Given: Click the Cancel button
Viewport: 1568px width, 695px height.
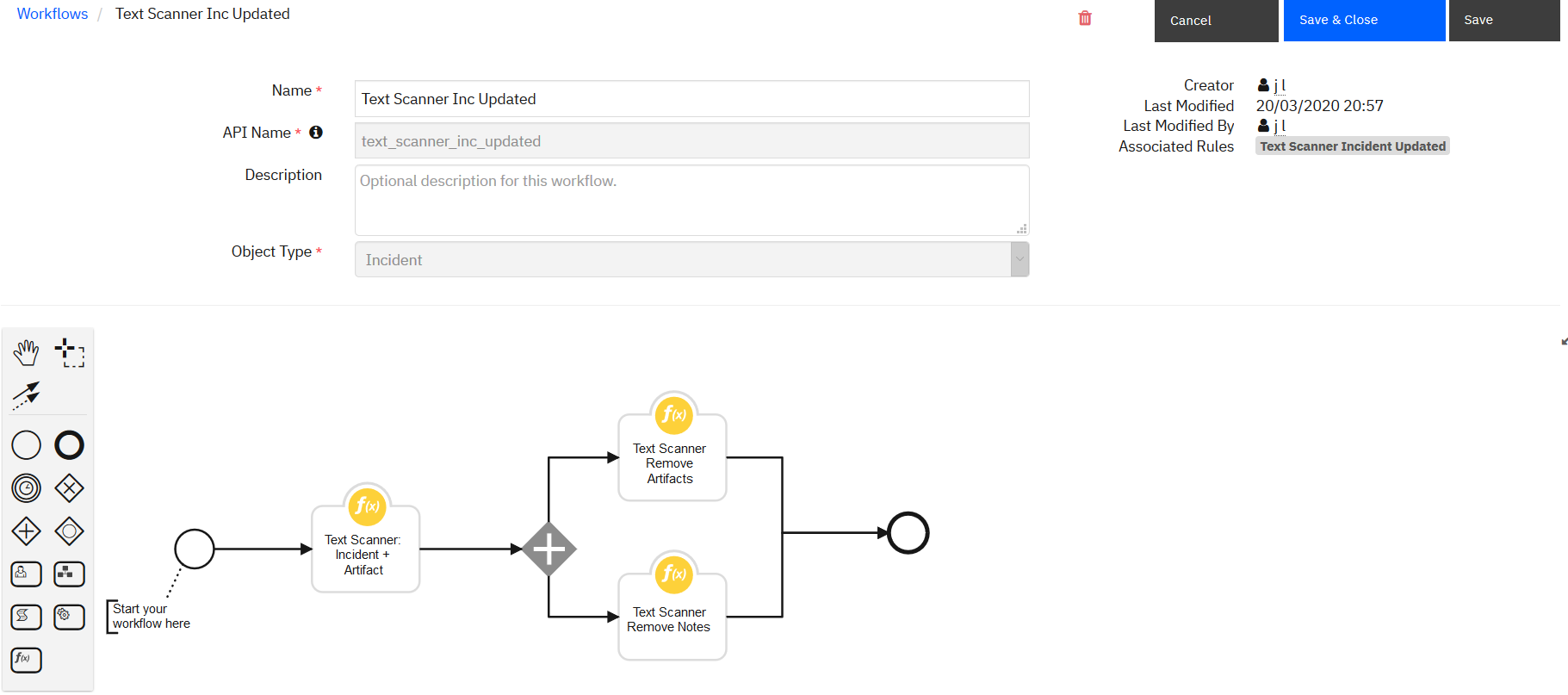Looking at the screenshot, I should click(1216, 21).
